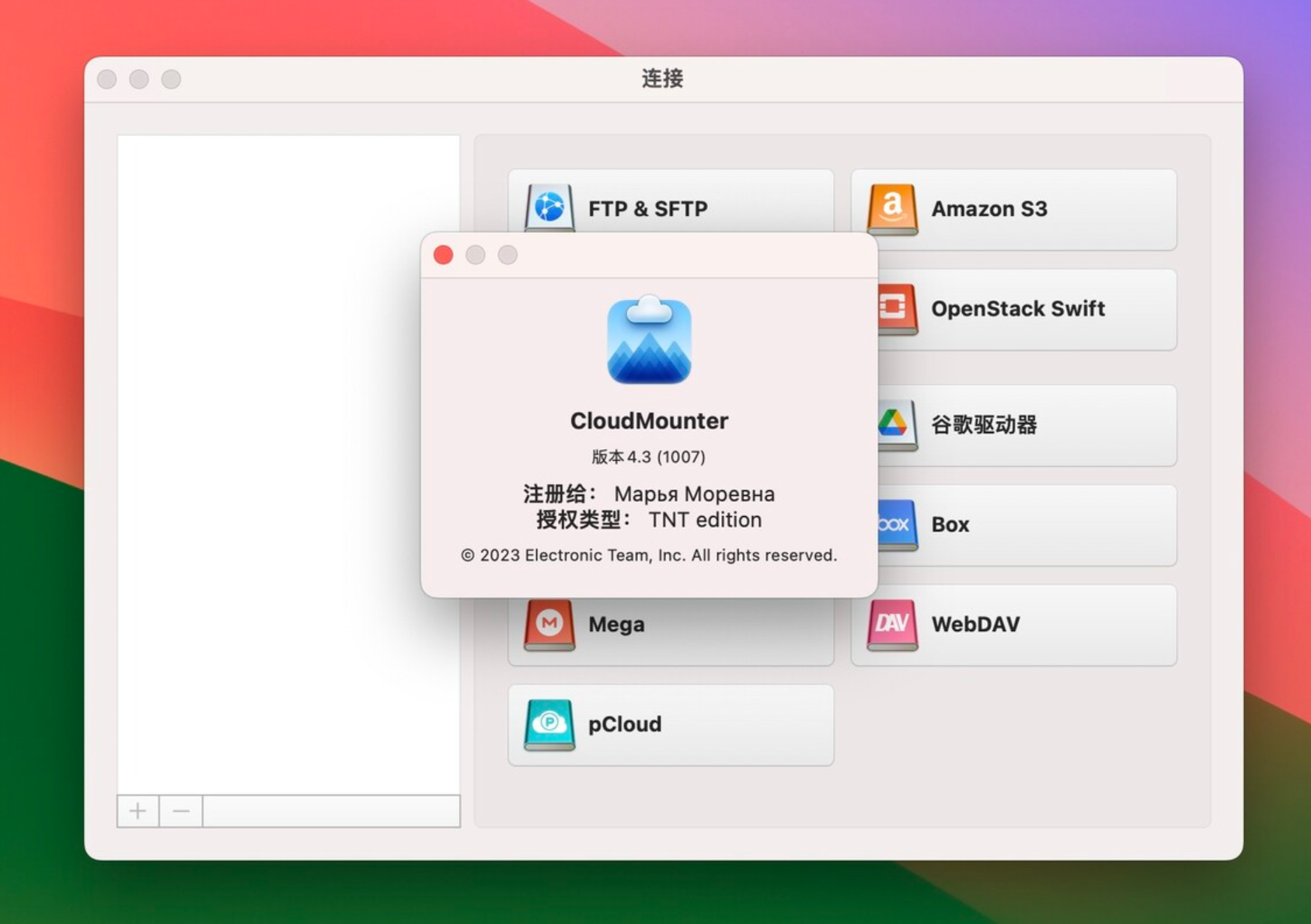Choose the Amazon S3 connection label

coord(989,208)
